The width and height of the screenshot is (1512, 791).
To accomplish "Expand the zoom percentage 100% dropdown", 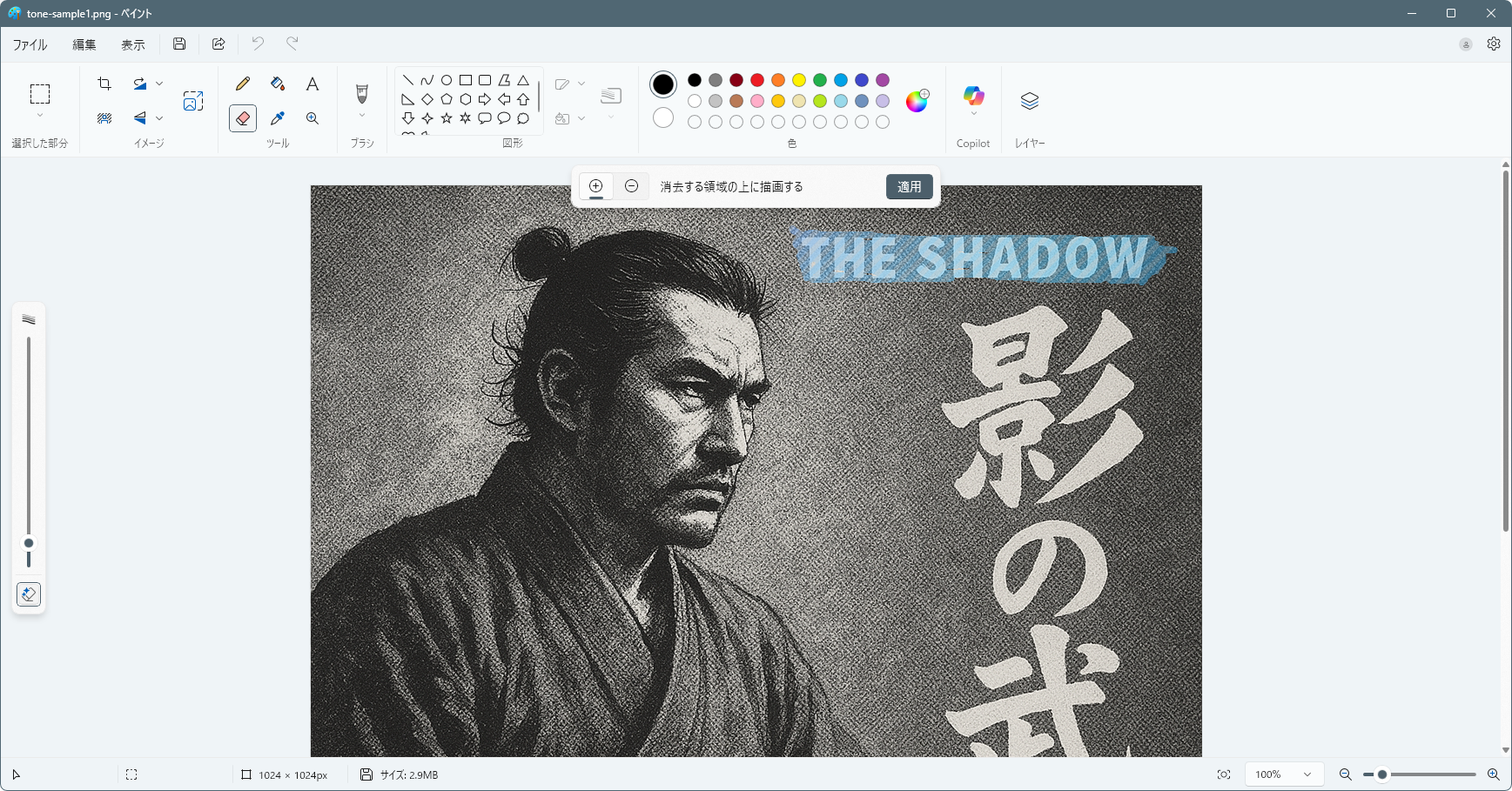I will pos(1307,774).
